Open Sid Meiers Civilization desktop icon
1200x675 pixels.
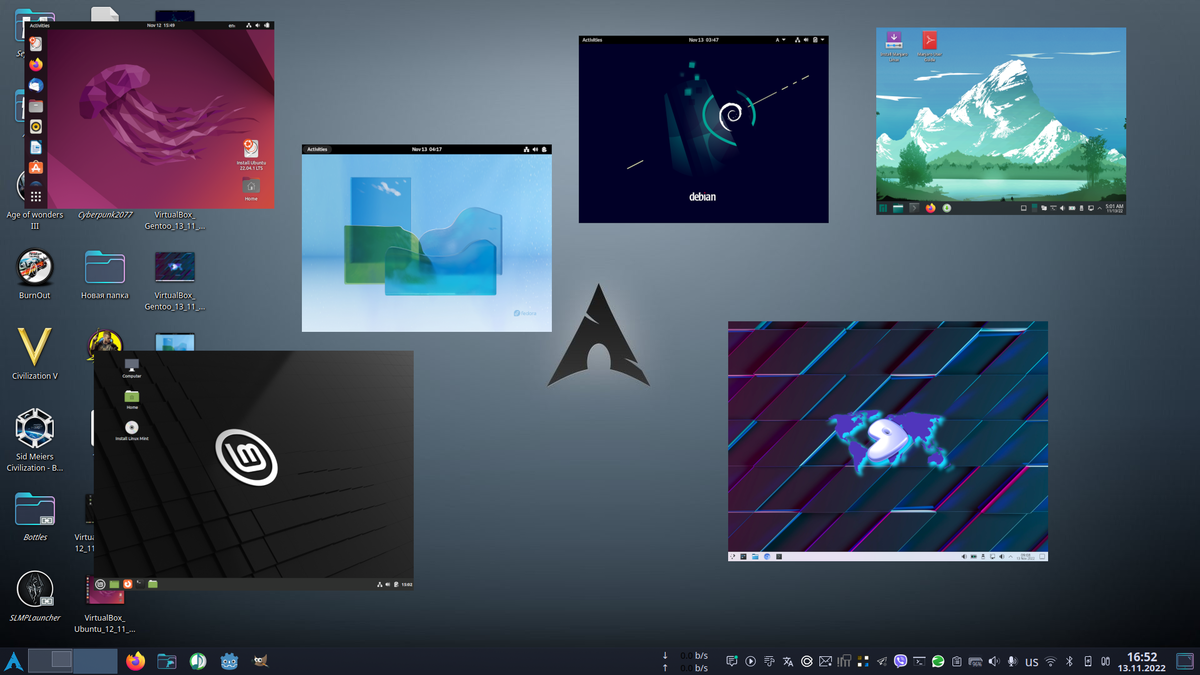coord(35,440)
